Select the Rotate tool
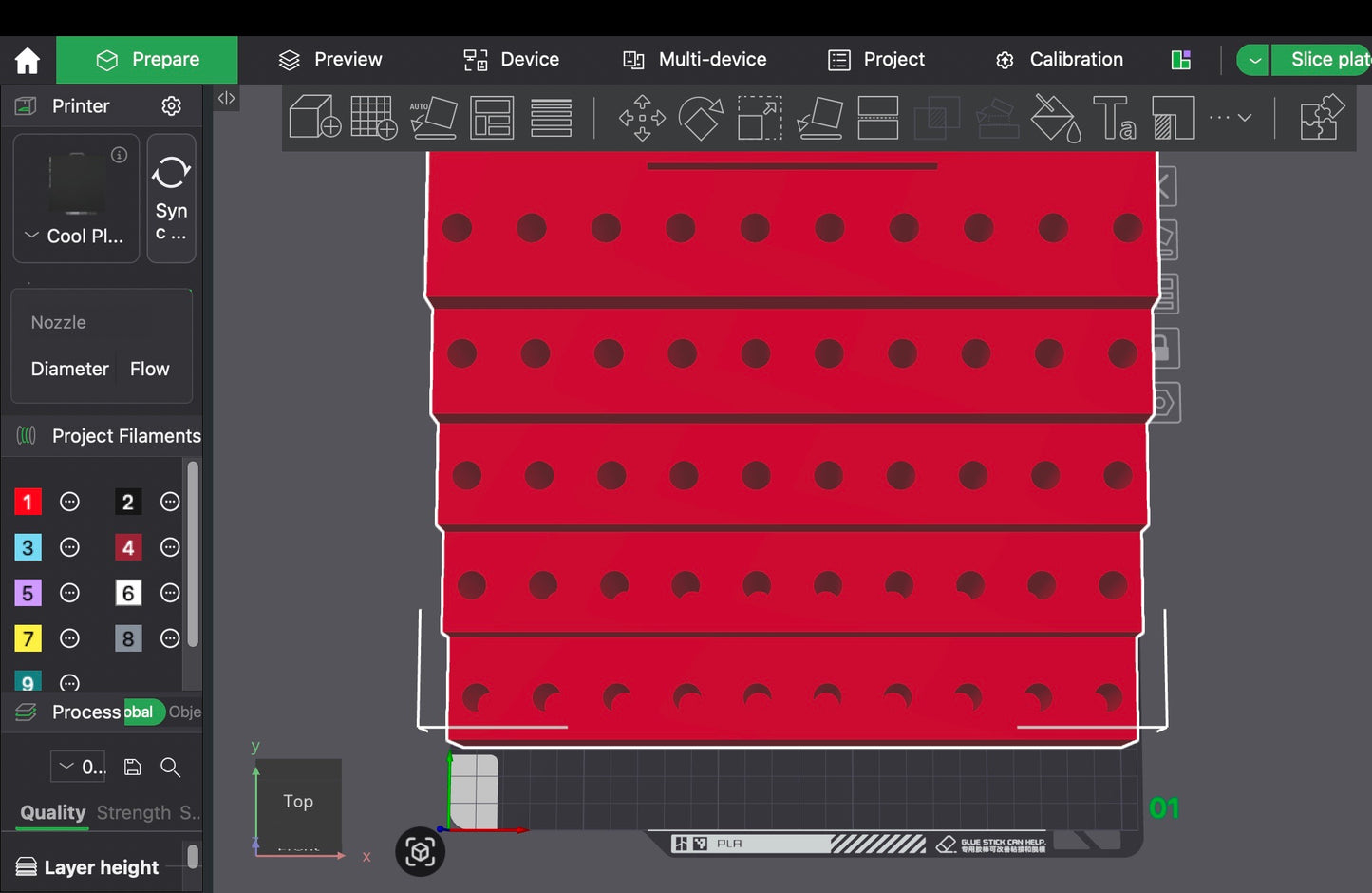 [x=701, y=118]
